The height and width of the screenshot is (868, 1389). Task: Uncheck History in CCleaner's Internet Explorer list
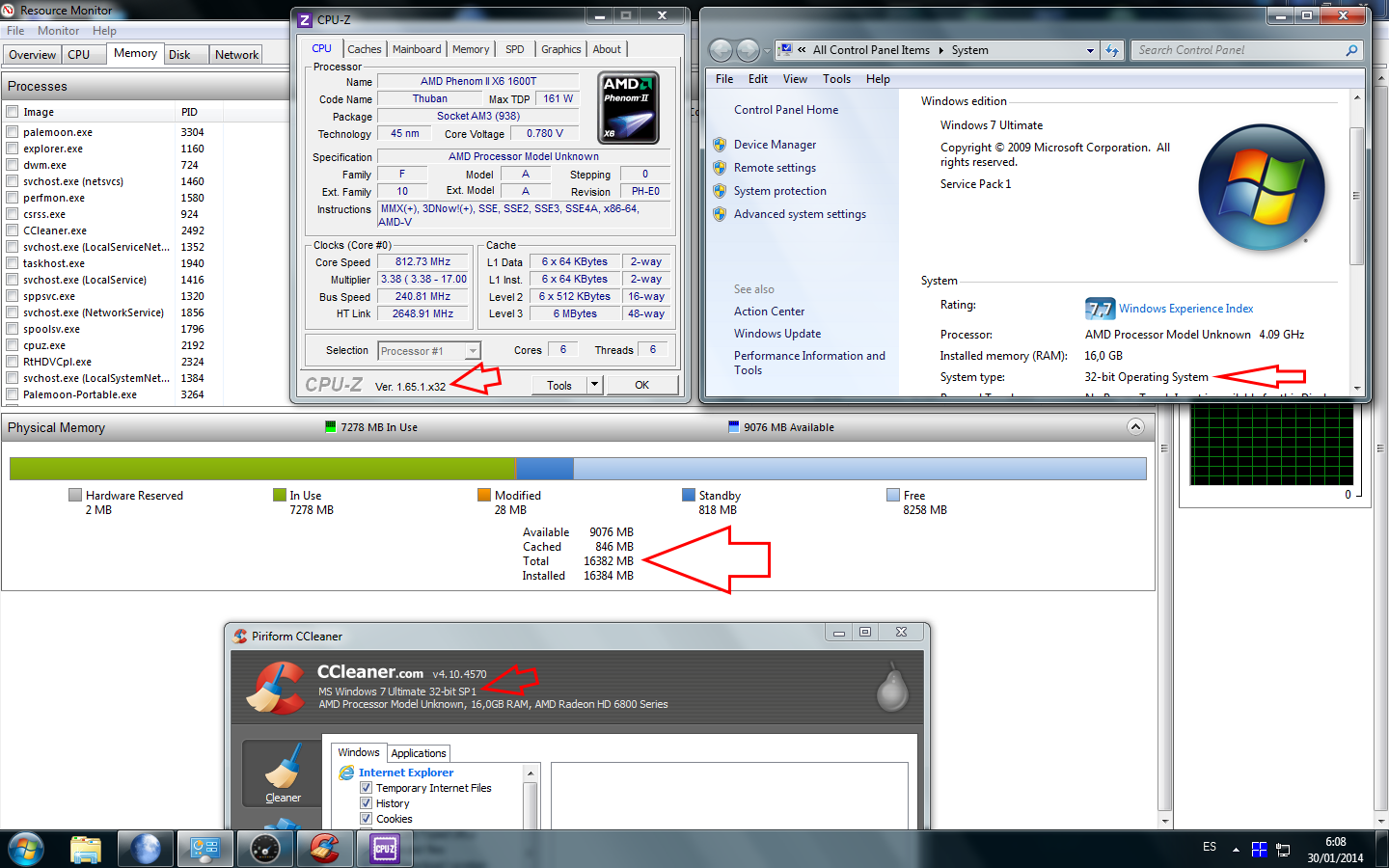[367, 803]
